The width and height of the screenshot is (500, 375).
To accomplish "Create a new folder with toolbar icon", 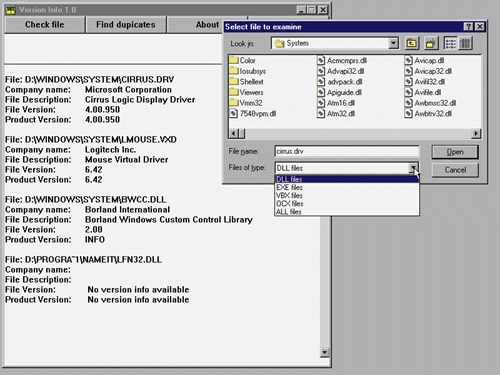I will 431,43.
